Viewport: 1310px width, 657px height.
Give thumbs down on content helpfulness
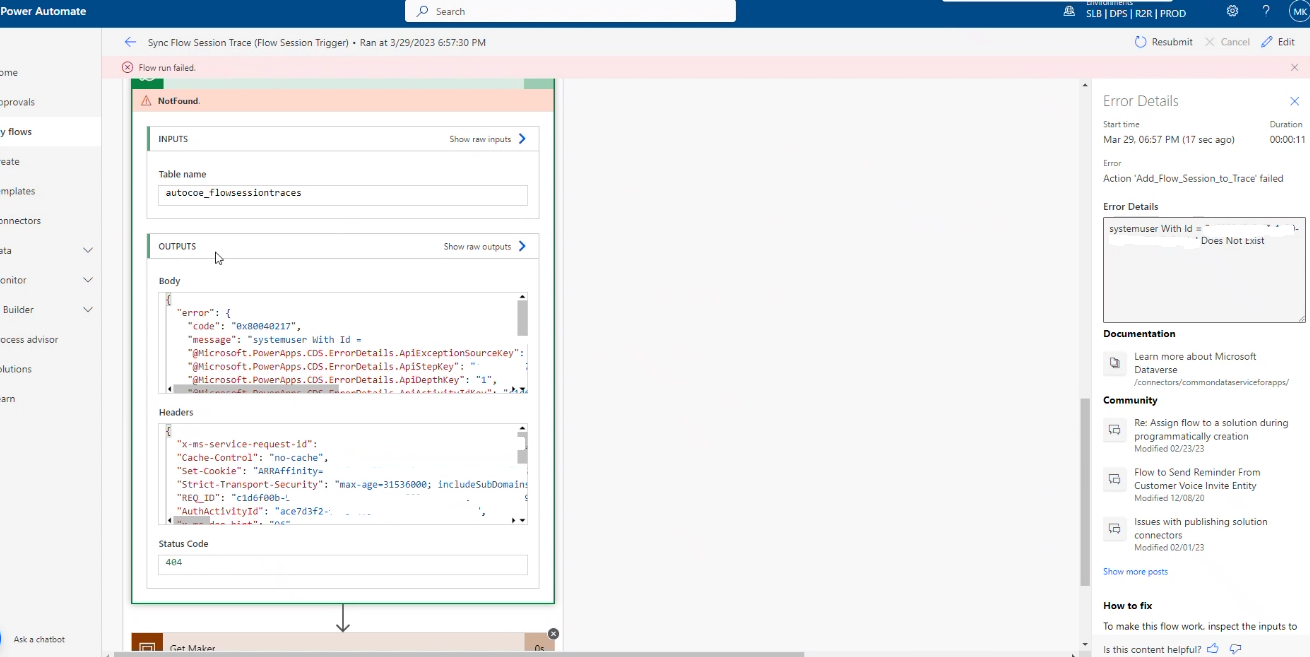pos(1235,648)
